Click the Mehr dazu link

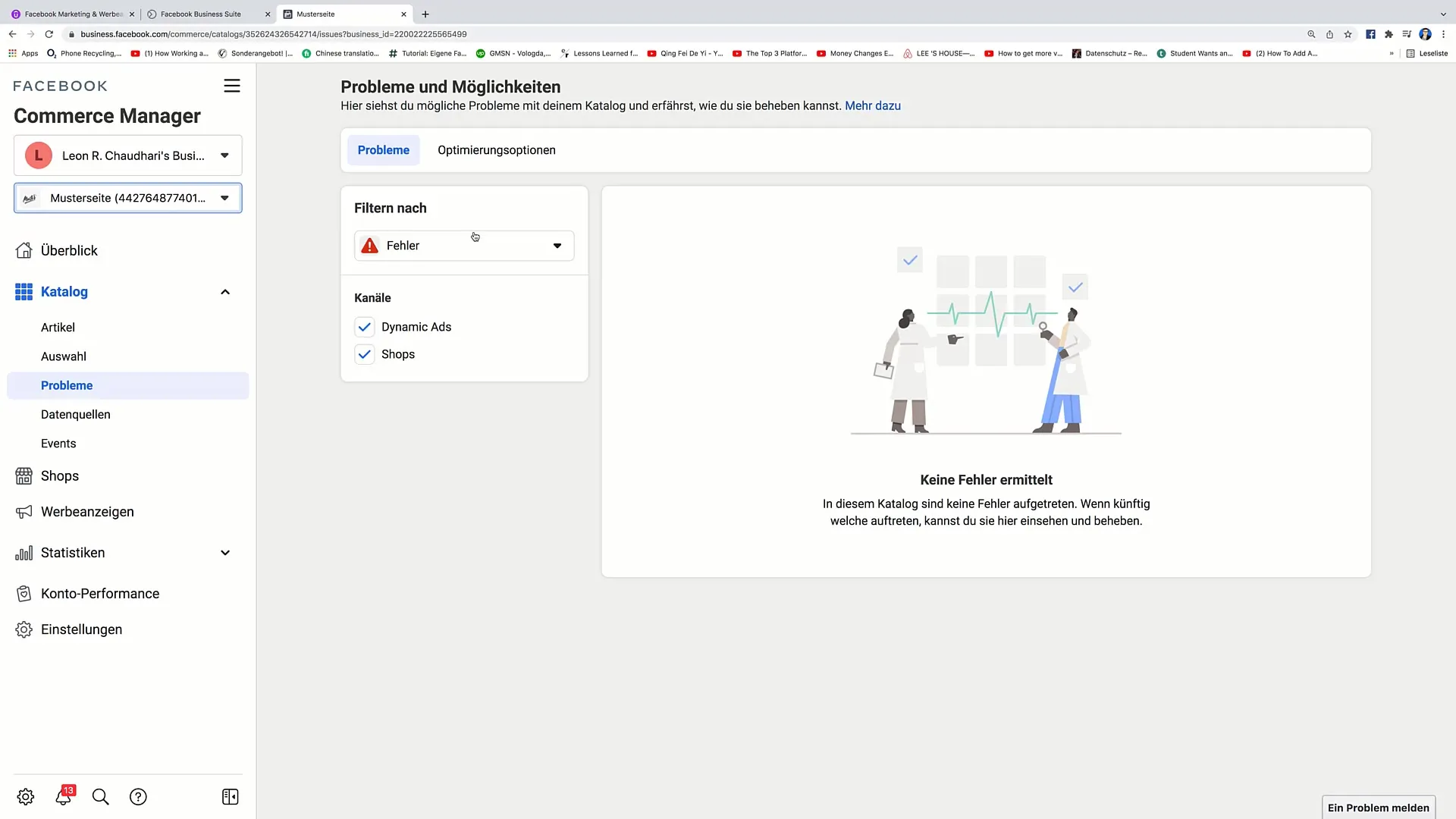pos(873,105)
